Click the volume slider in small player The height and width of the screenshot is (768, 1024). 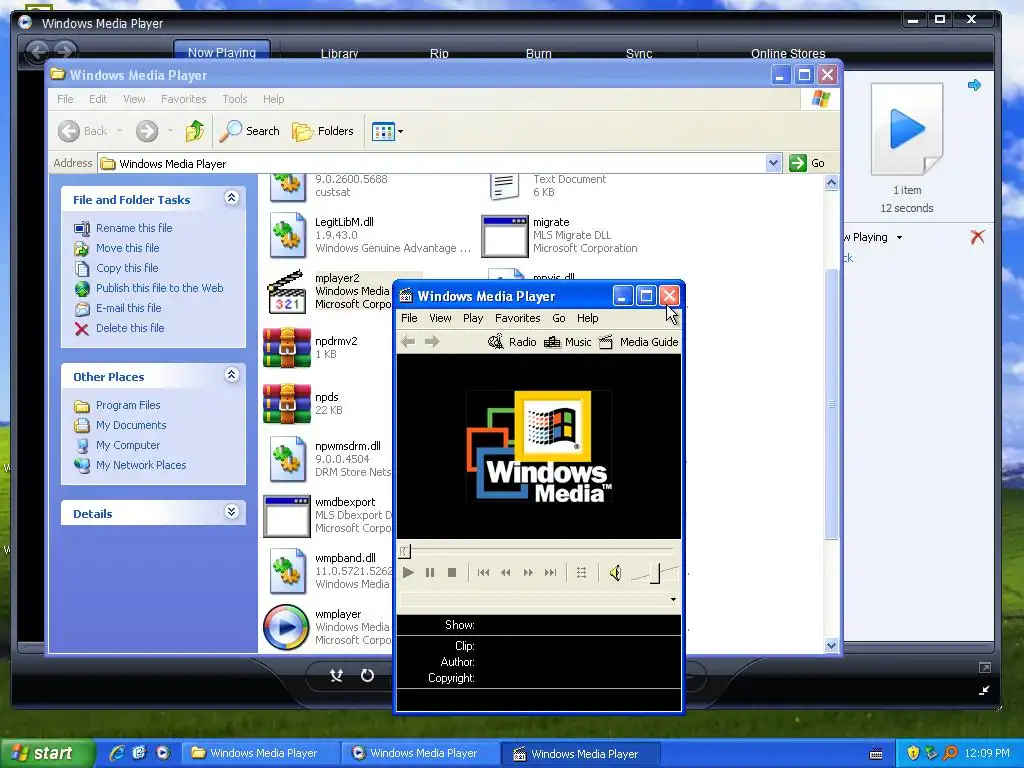coord(655,573)
